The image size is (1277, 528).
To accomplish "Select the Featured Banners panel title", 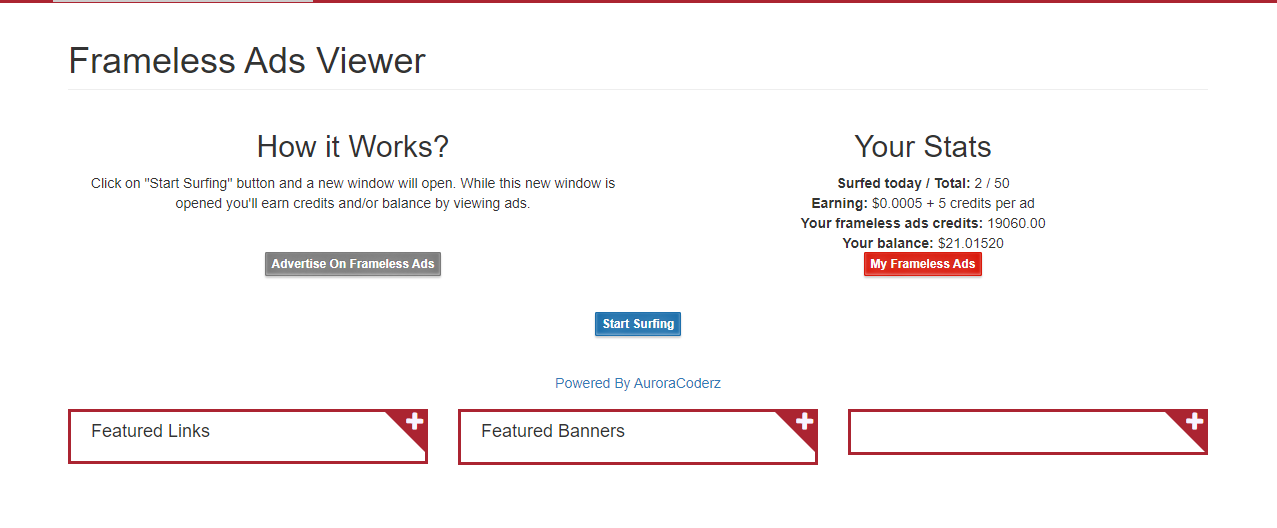I will tap(553, 431).
